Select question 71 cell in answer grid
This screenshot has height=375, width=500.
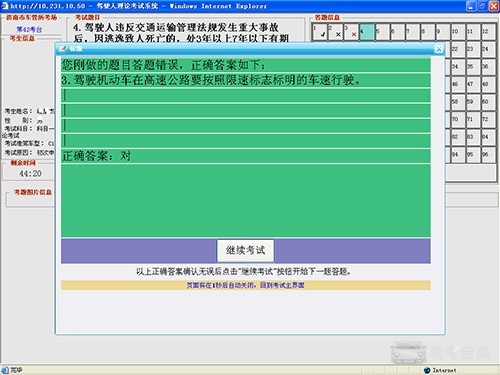click(x=474, y=120)
